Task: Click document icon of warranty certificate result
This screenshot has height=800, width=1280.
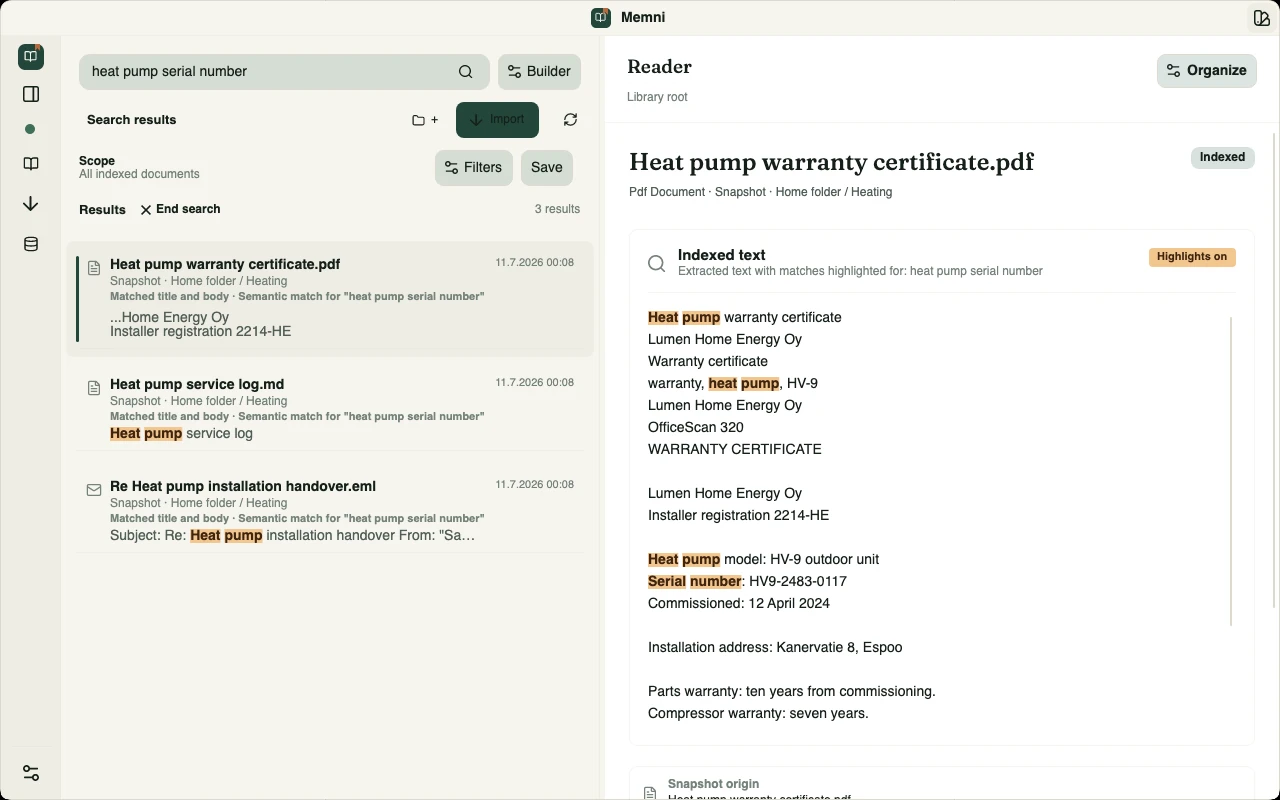Action: (94, 268)
